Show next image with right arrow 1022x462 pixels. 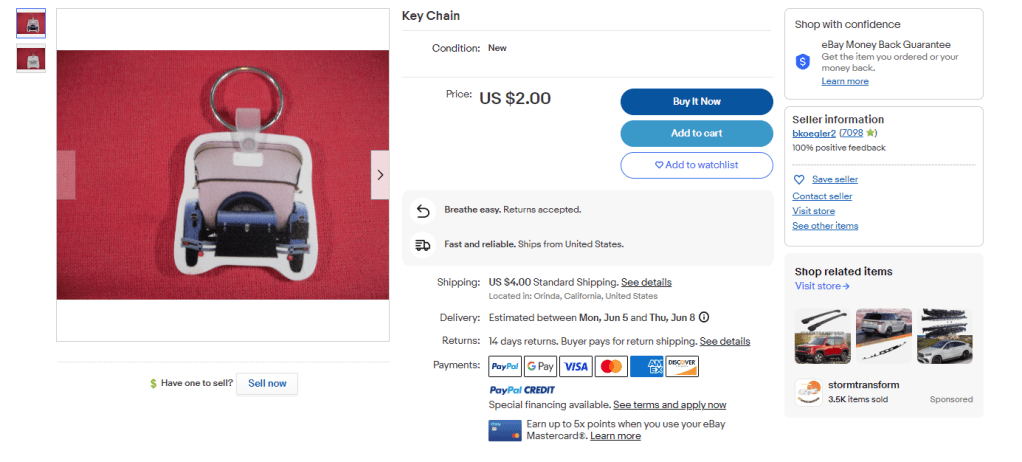coord(380,175)
